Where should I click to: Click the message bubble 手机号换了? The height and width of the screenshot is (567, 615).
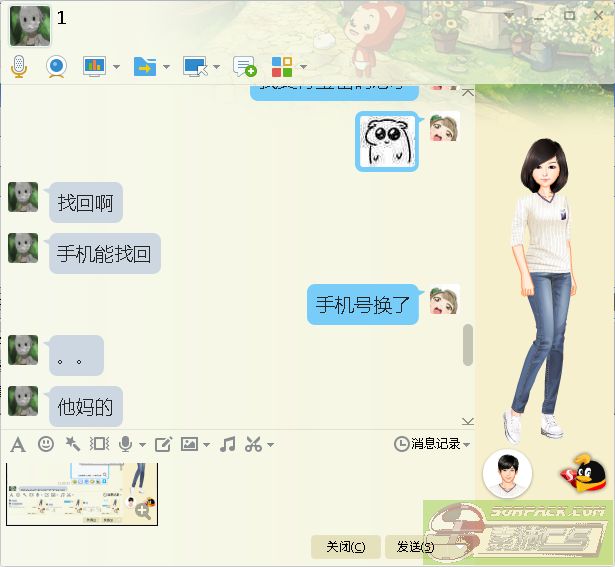point(363,304)
